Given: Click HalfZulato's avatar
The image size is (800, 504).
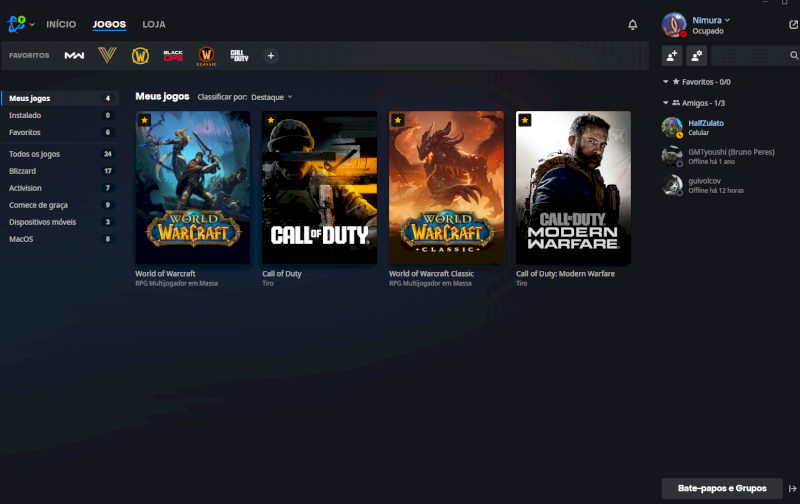Looking at the screenshot, I should [x=672, y=128].
